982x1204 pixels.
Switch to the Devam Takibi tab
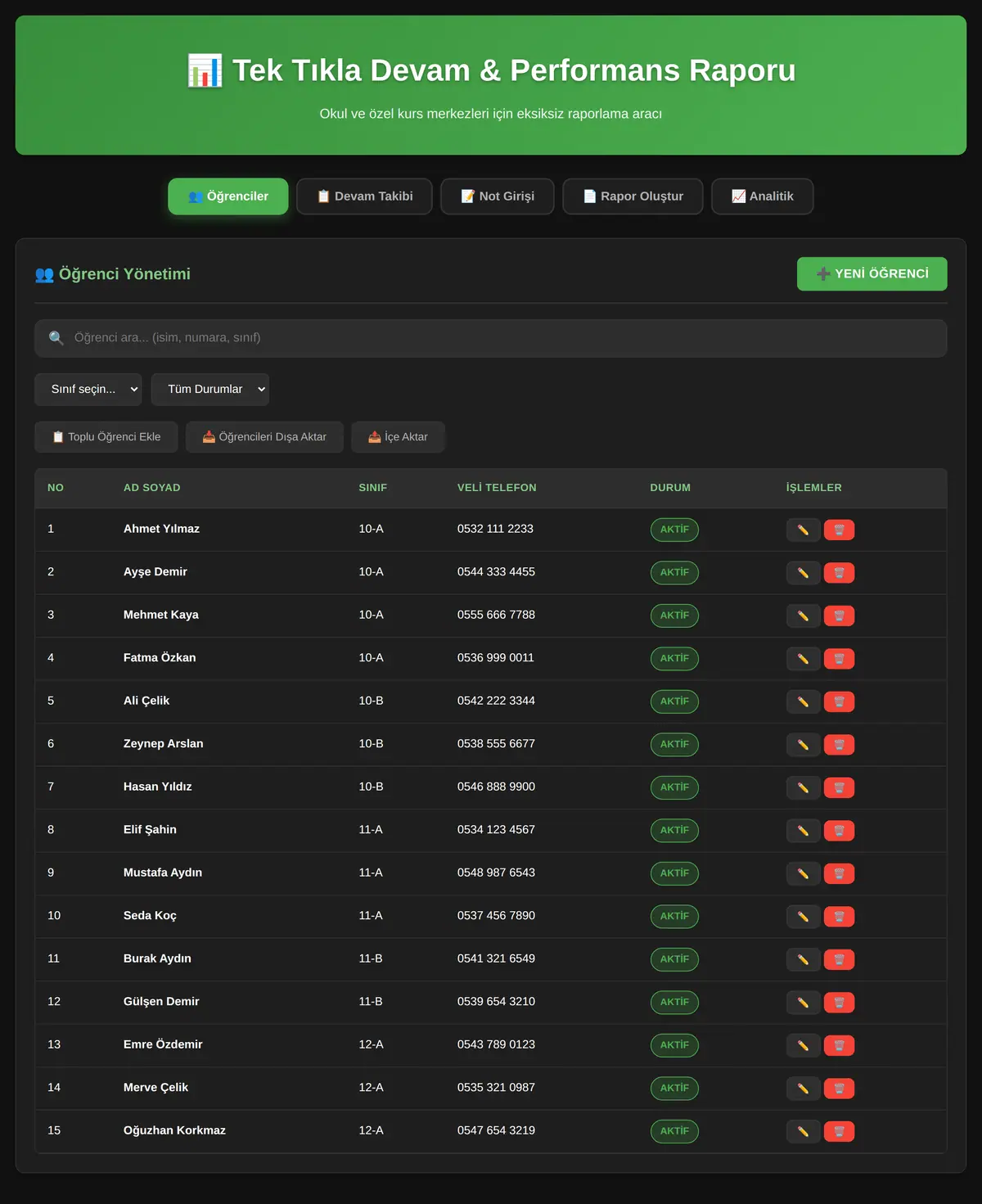pyautogui.click(x=364, y=196)
